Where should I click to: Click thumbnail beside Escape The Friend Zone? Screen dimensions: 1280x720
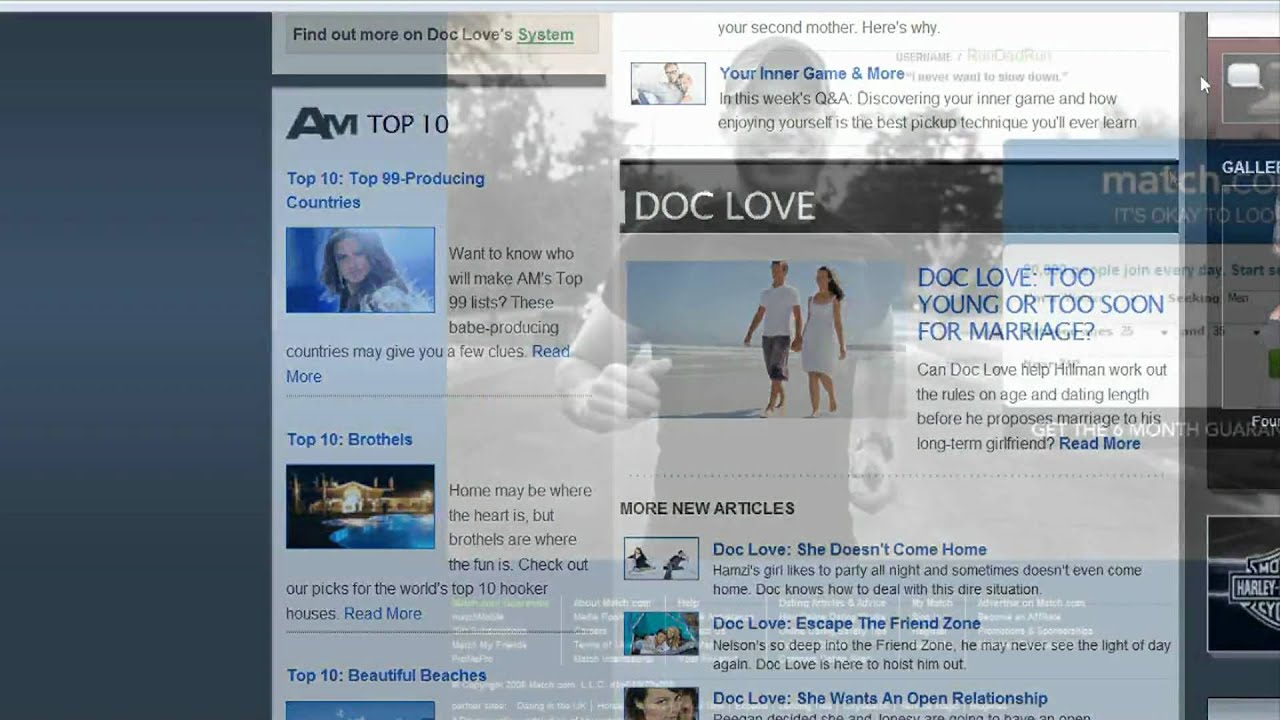(661, 634)
